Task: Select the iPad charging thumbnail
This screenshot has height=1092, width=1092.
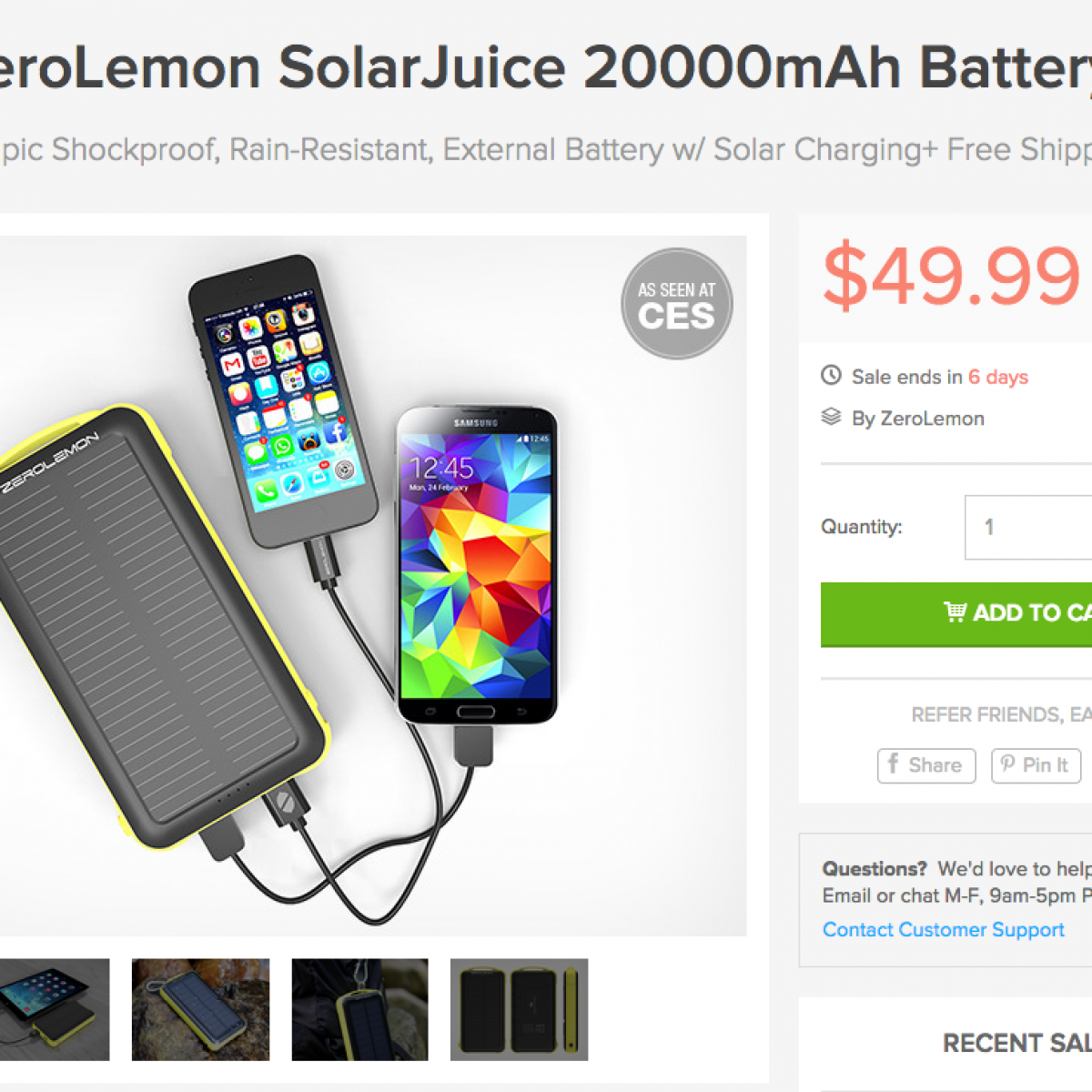Action: pyautogui.click(x=53, y=1009)
